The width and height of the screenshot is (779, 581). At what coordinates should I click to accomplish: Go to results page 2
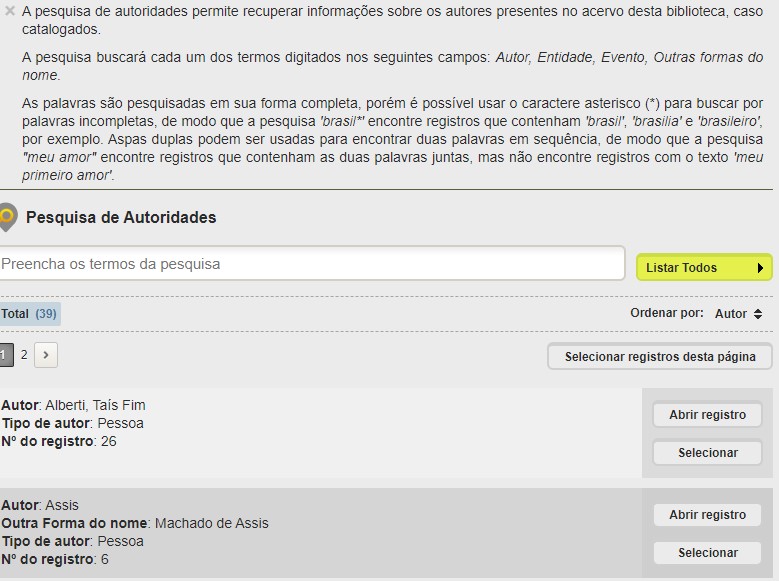pos(24,355)
